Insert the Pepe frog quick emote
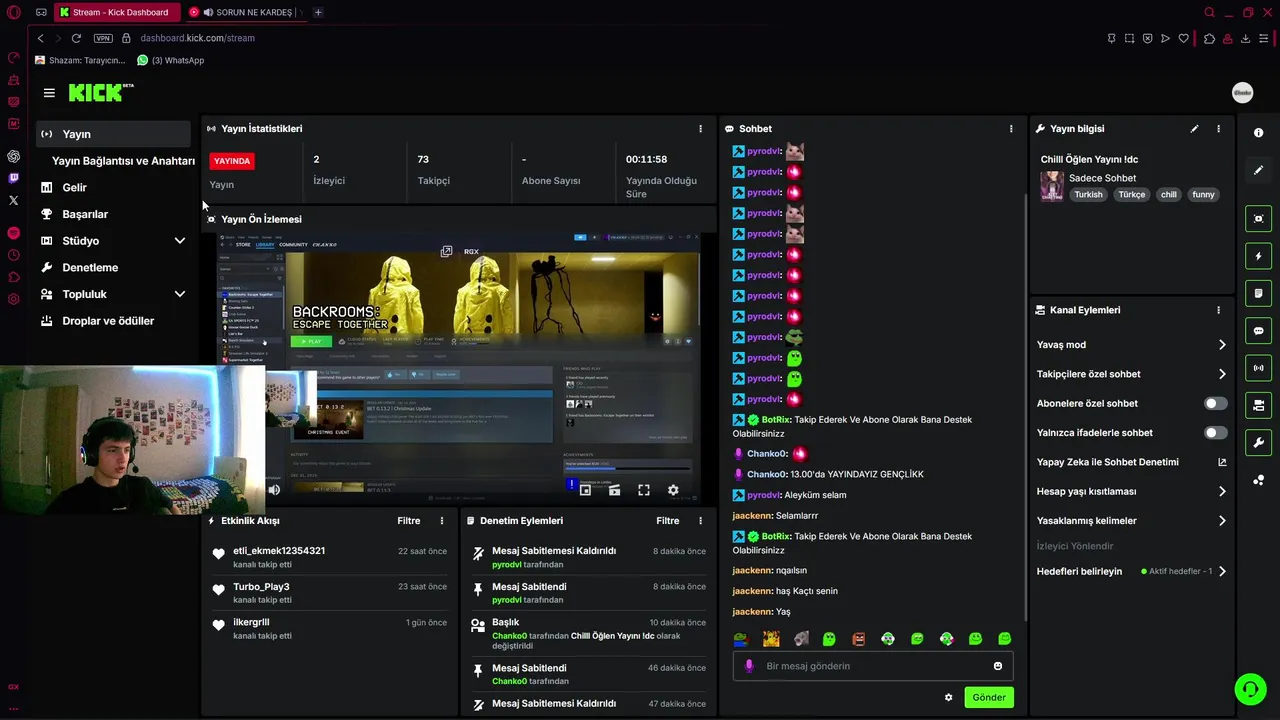Viewport: 1280px width, 720px height. 740,639
